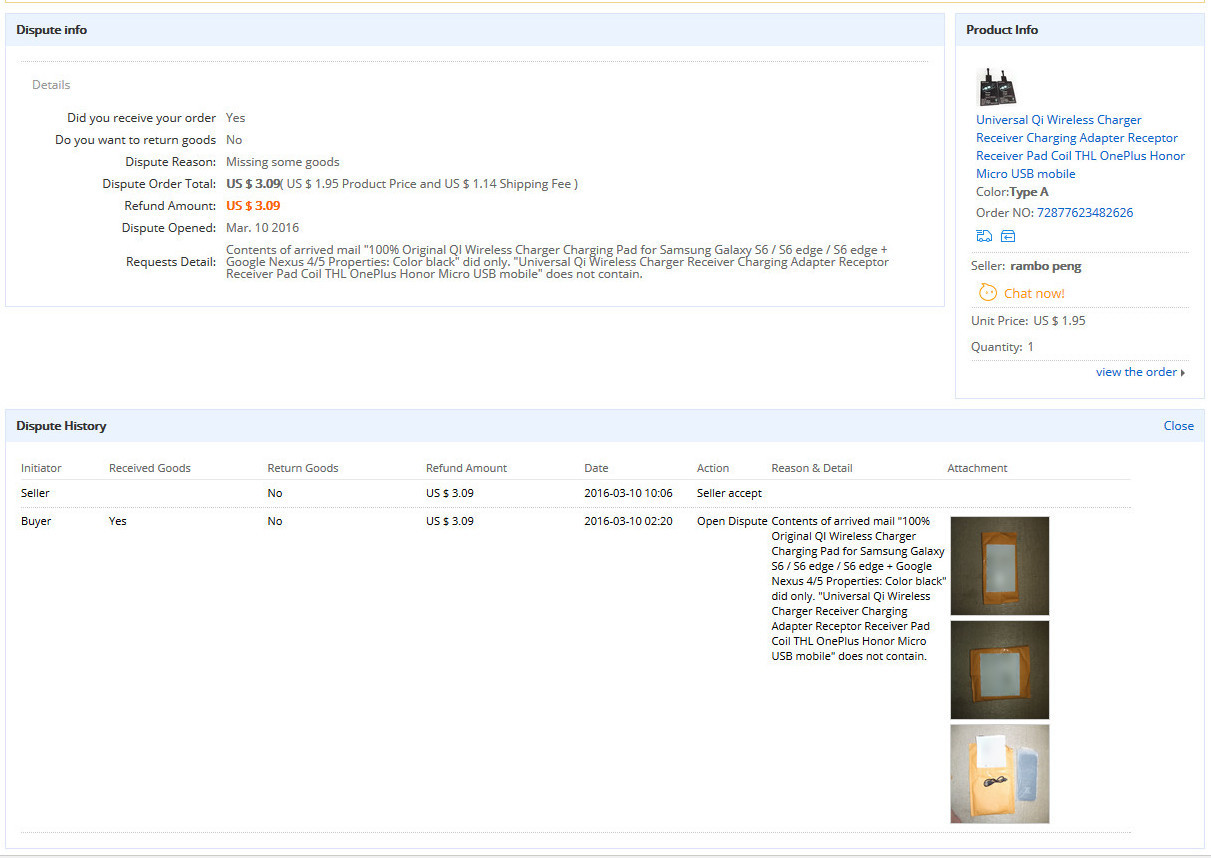Open order number 72877623482626
Screen dimensions: 1211x858
1085,213
